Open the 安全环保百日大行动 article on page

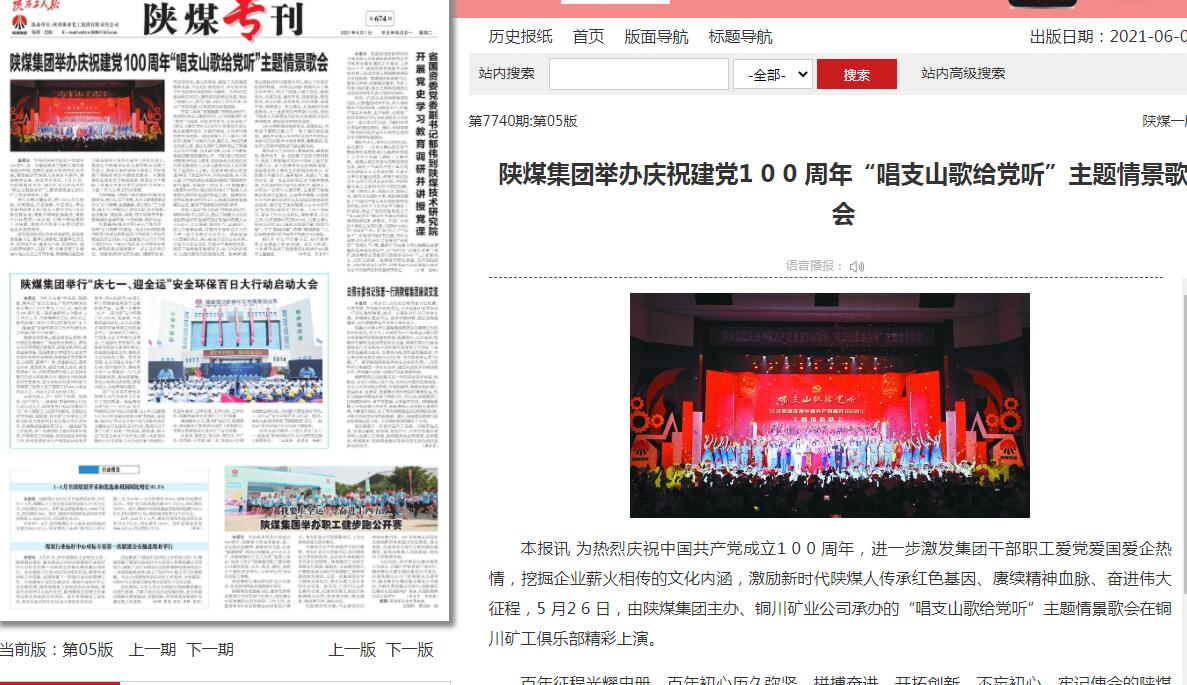click(169, 284)
